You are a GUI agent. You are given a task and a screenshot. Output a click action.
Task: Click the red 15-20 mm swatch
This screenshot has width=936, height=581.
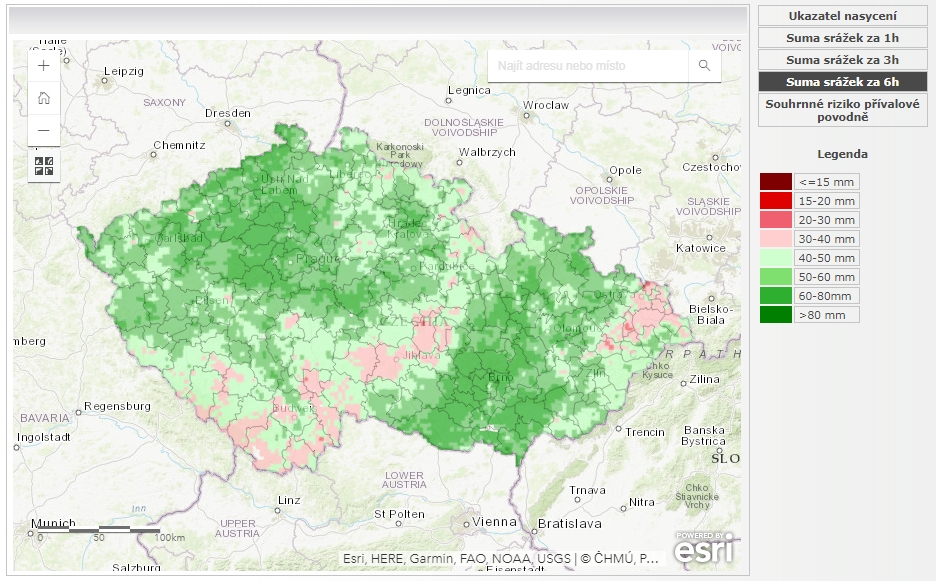775,201
